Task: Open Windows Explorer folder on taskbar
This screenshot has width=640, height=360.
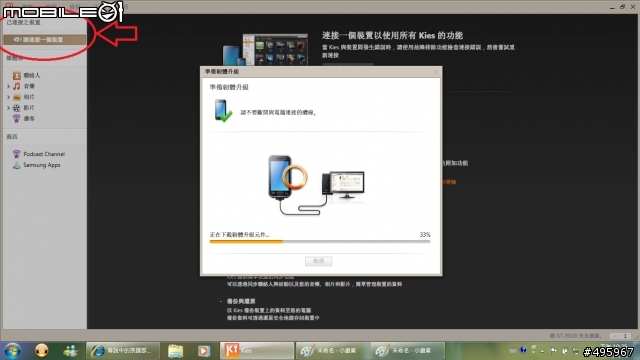Action: [176, 351]
